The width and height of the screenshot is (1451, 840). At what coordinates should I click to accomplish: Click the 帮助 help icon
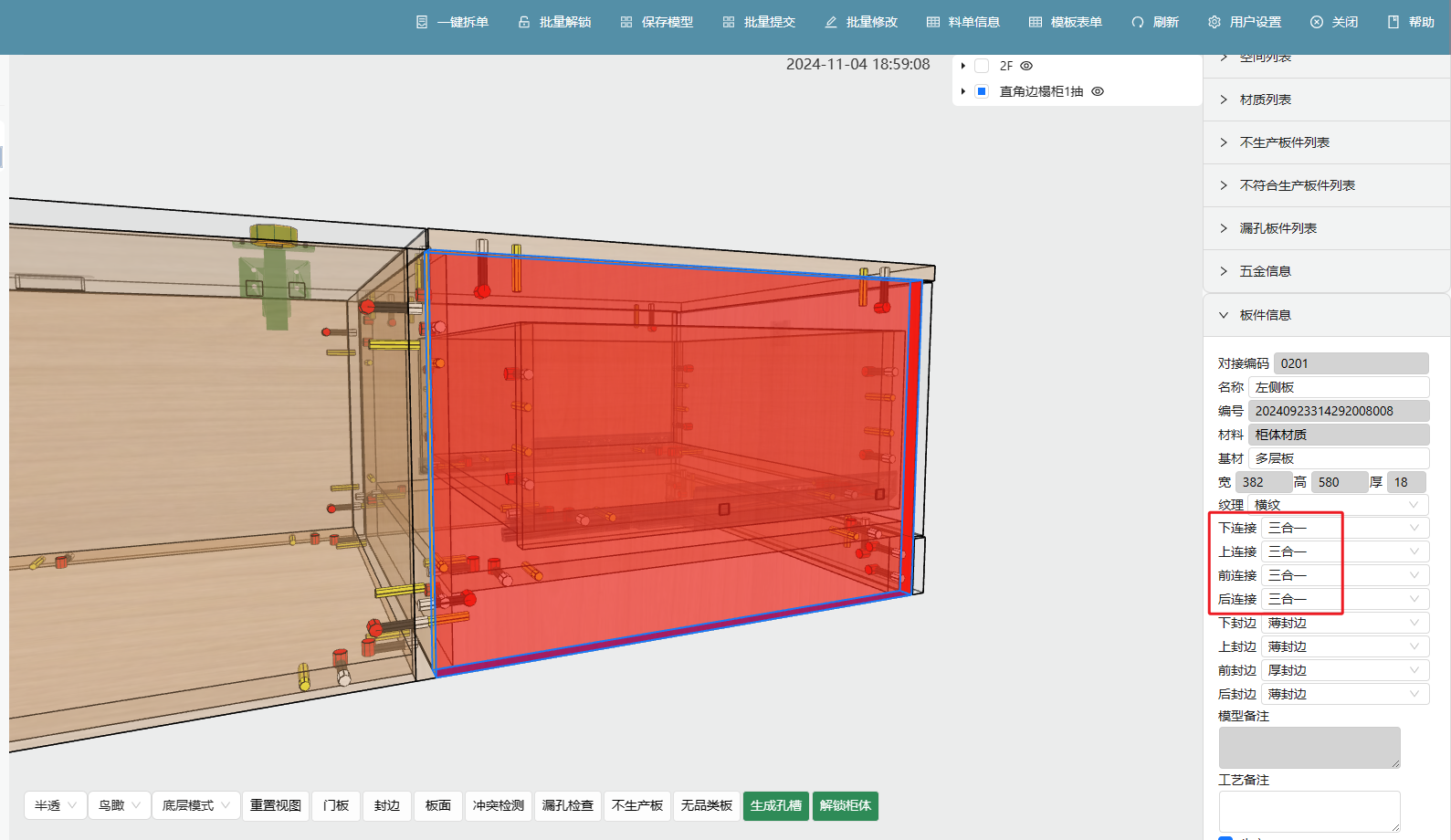coord(1393,22)
